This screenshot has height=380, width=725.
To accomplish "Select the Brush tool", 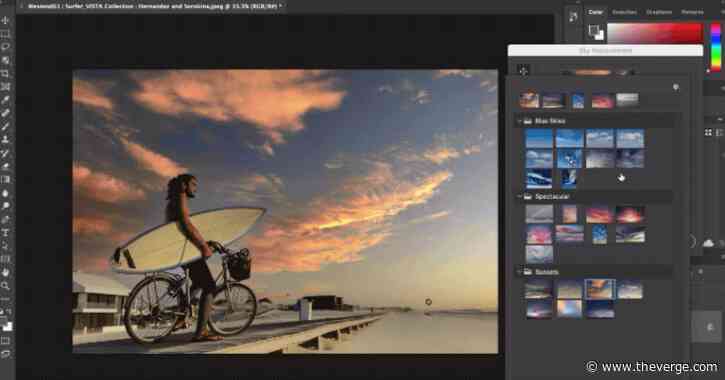I will (6, 126).
